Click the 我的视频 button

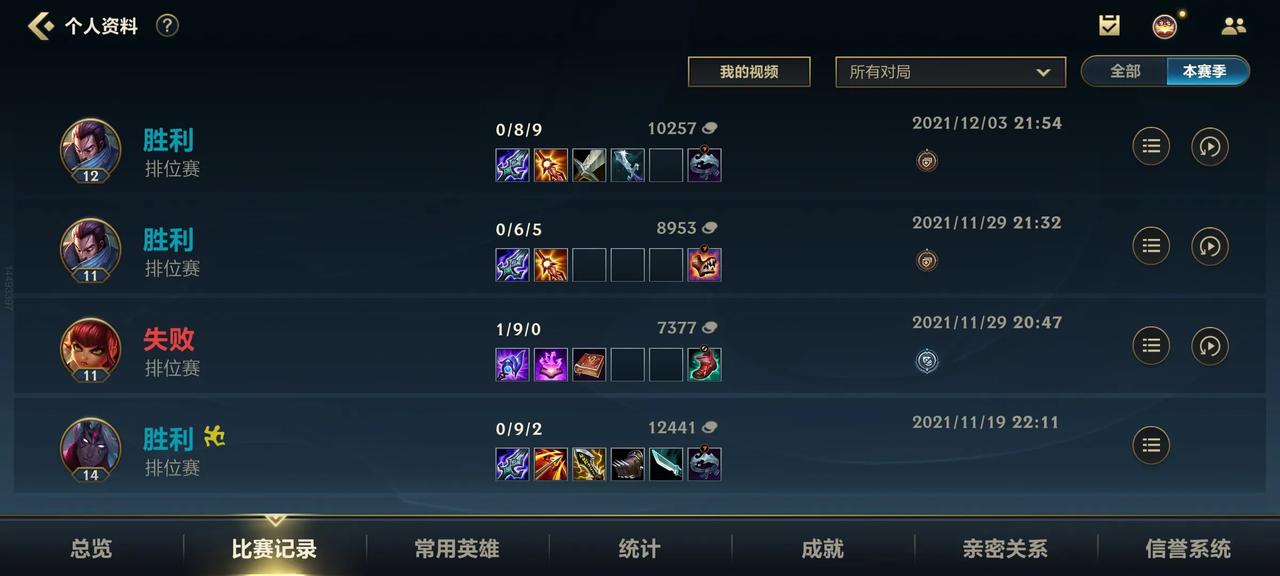pyautogui.click(x=749, y=72)
